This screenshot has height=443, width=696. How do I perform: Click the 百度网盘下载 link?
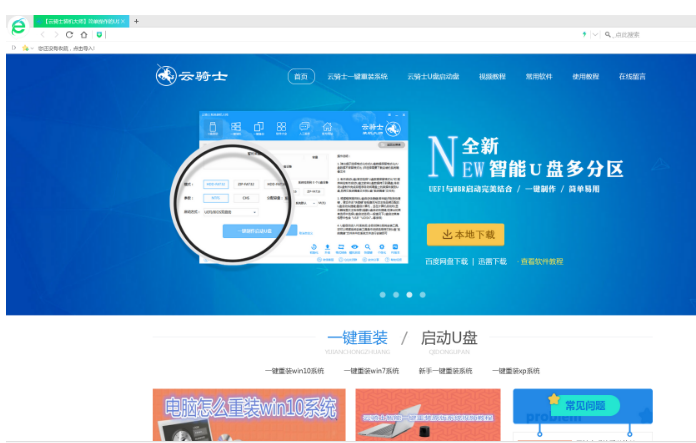click(x=447, y=261)
